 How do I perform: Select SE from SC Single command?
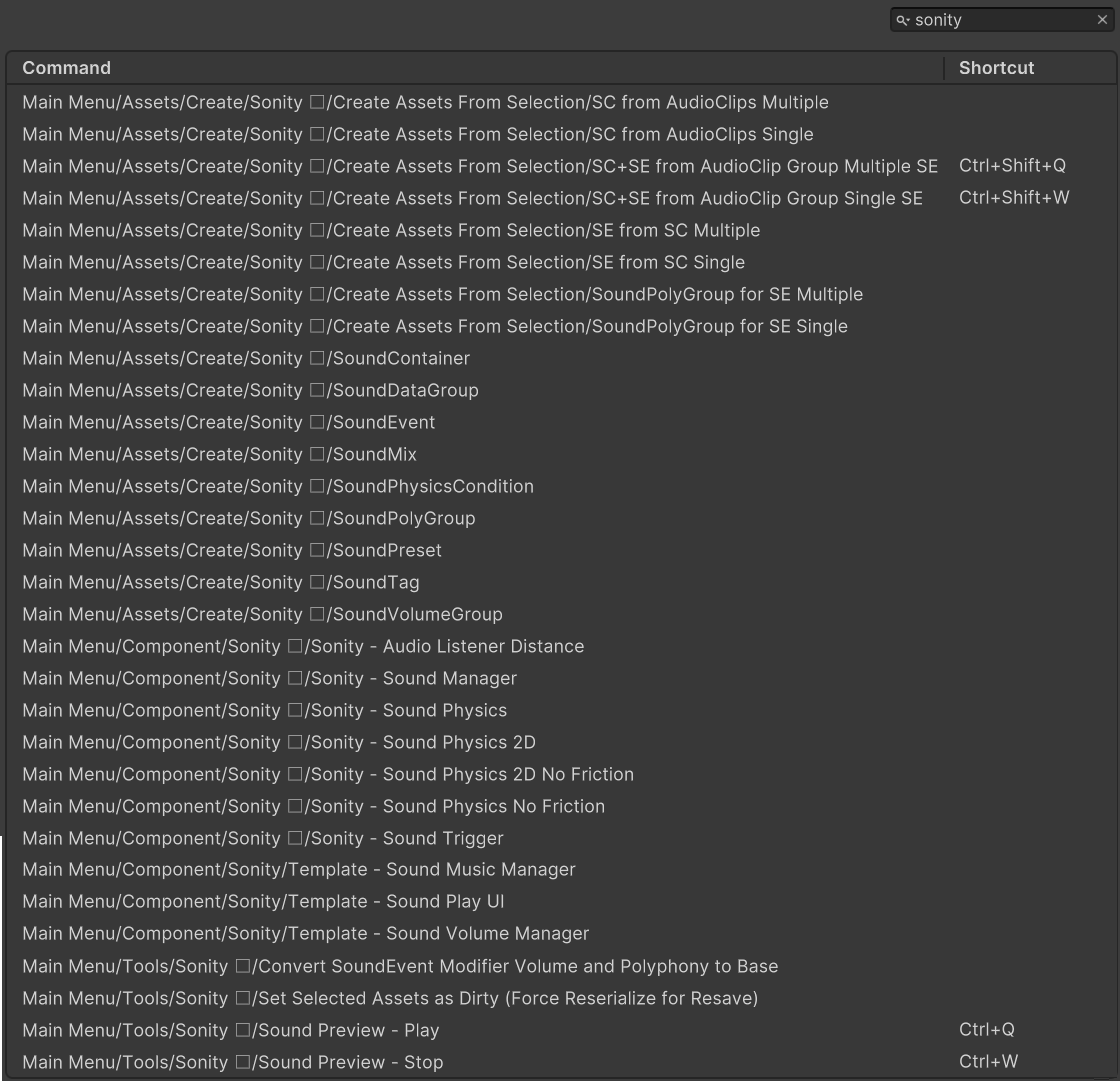[560, 262]
